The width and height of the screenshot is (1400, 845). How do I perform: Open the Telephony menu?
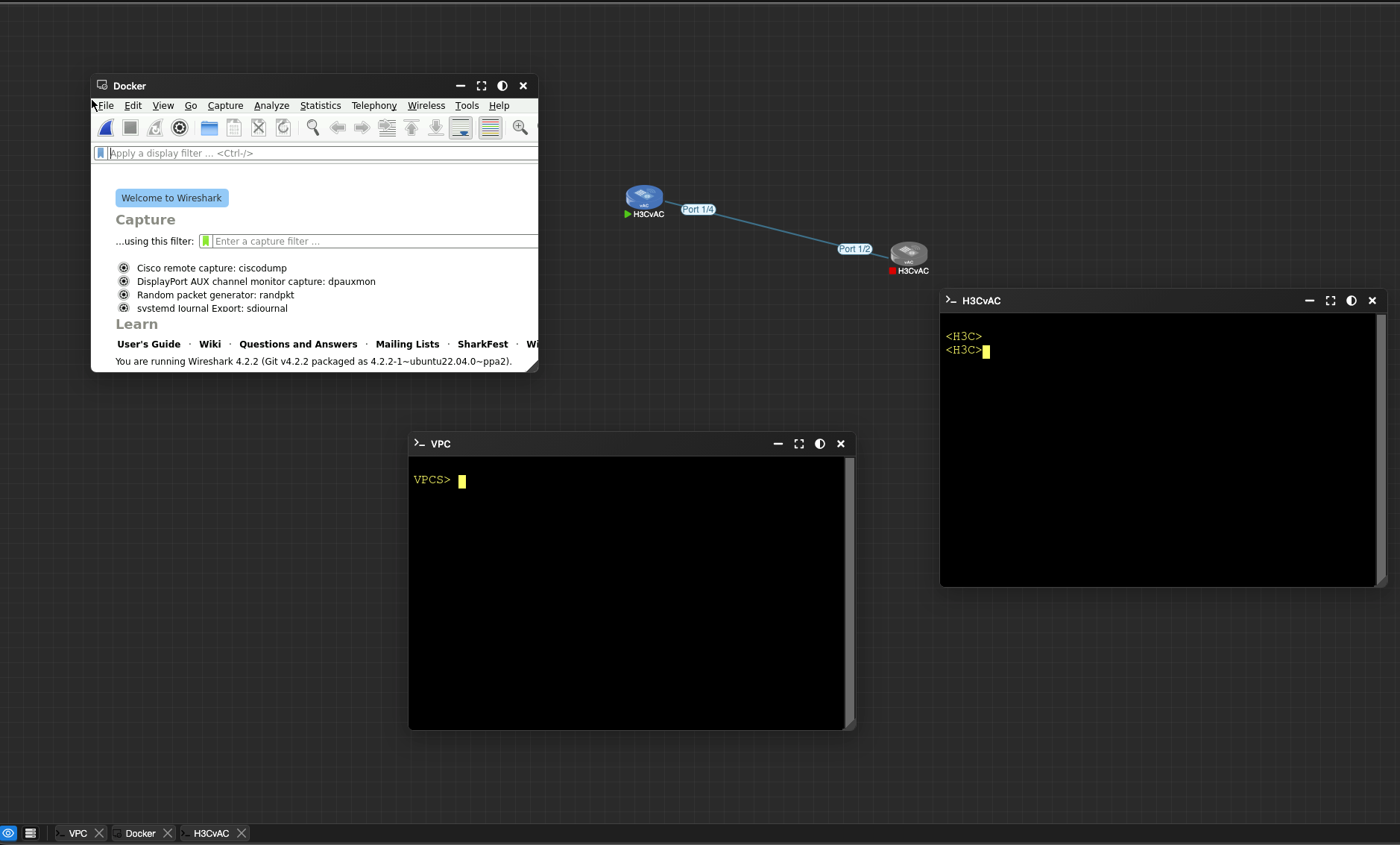click(374, 105)
